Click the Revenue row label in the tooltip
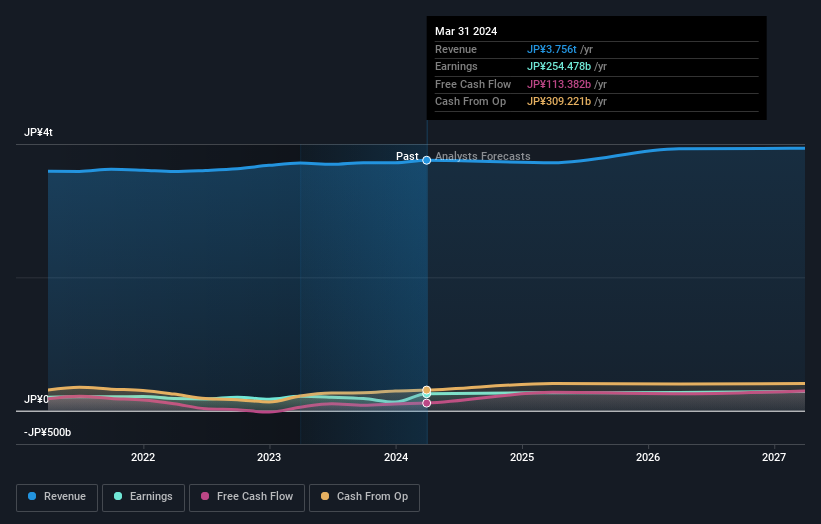Image resolution: width=821 pixels, height=524 pixels. coord(456,49)
